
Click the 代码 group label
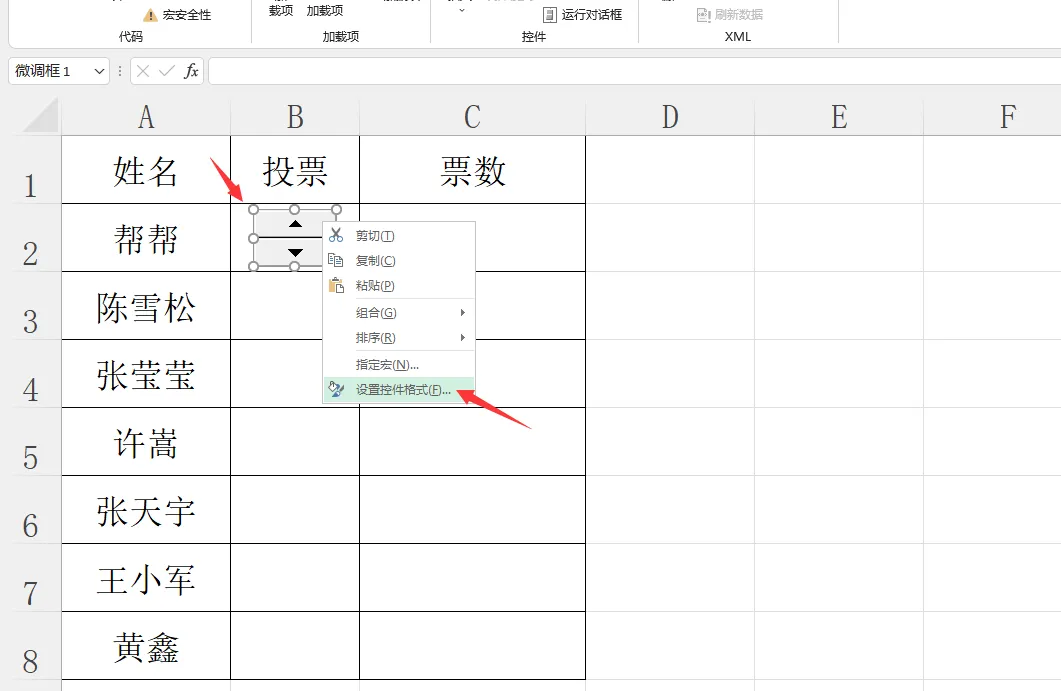131,37
